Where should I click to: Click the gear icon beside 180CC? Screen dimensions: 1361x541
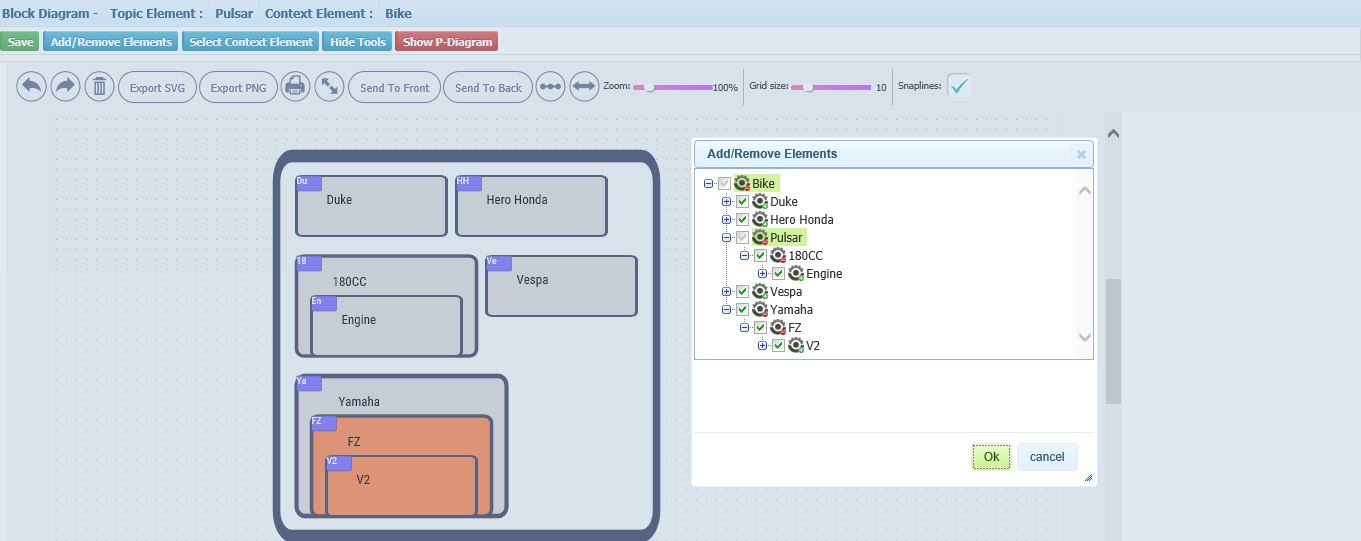(x=778, y=255)
